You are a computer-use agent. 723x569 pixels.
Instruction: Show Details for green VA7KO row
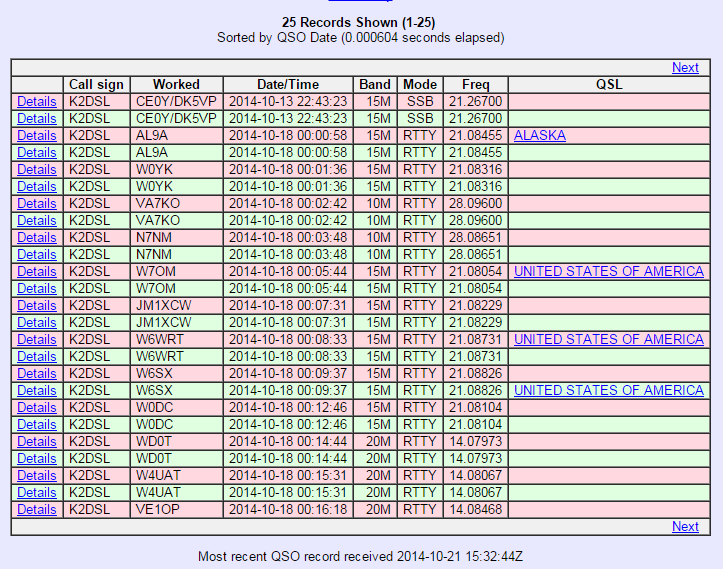(37, 220)
